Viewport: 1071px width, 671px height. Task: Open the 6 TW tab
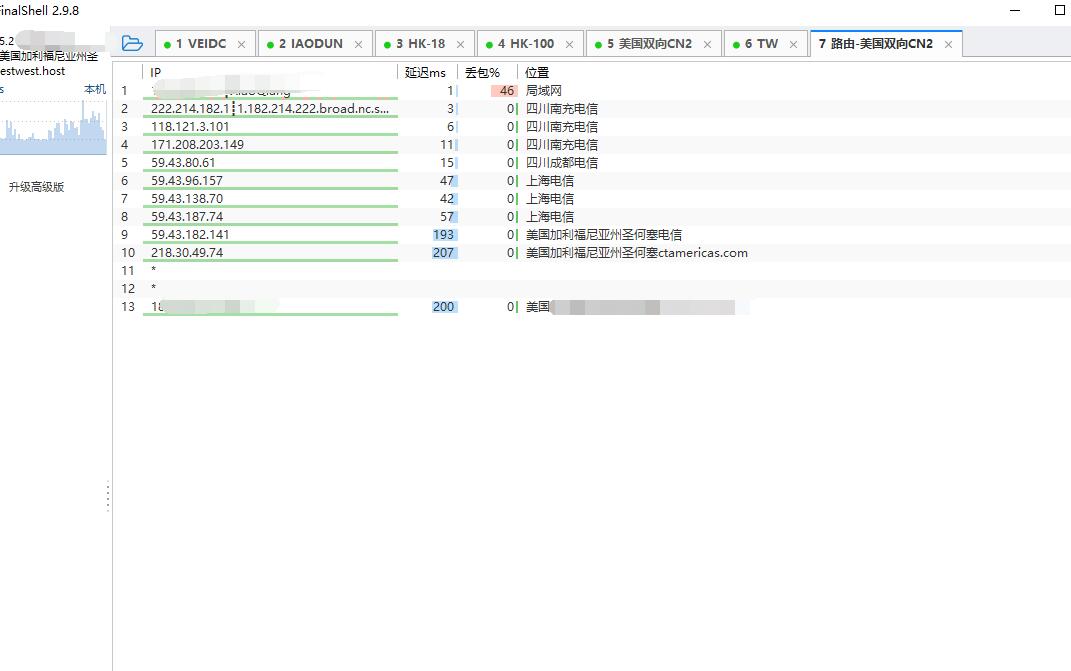[x=760, y=44]
